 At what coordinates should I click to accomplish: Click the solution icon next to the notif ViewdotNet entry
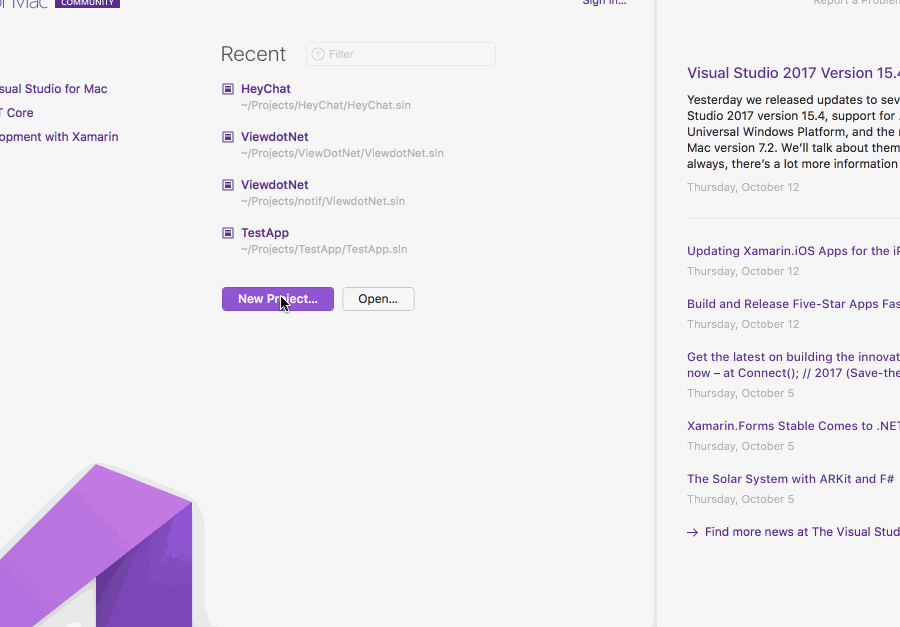tap(227, 185)
